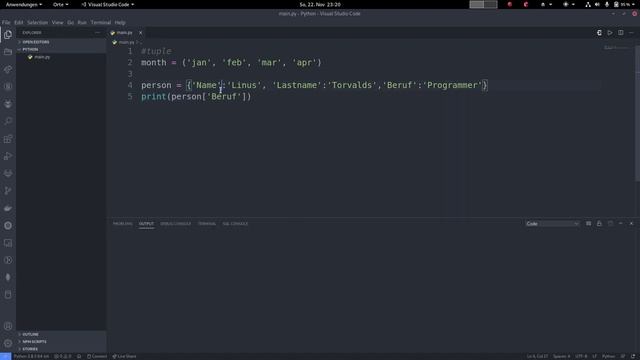Open the Anwendungen system menu
This screenshot has height=360, width=640.
(24, 4)
